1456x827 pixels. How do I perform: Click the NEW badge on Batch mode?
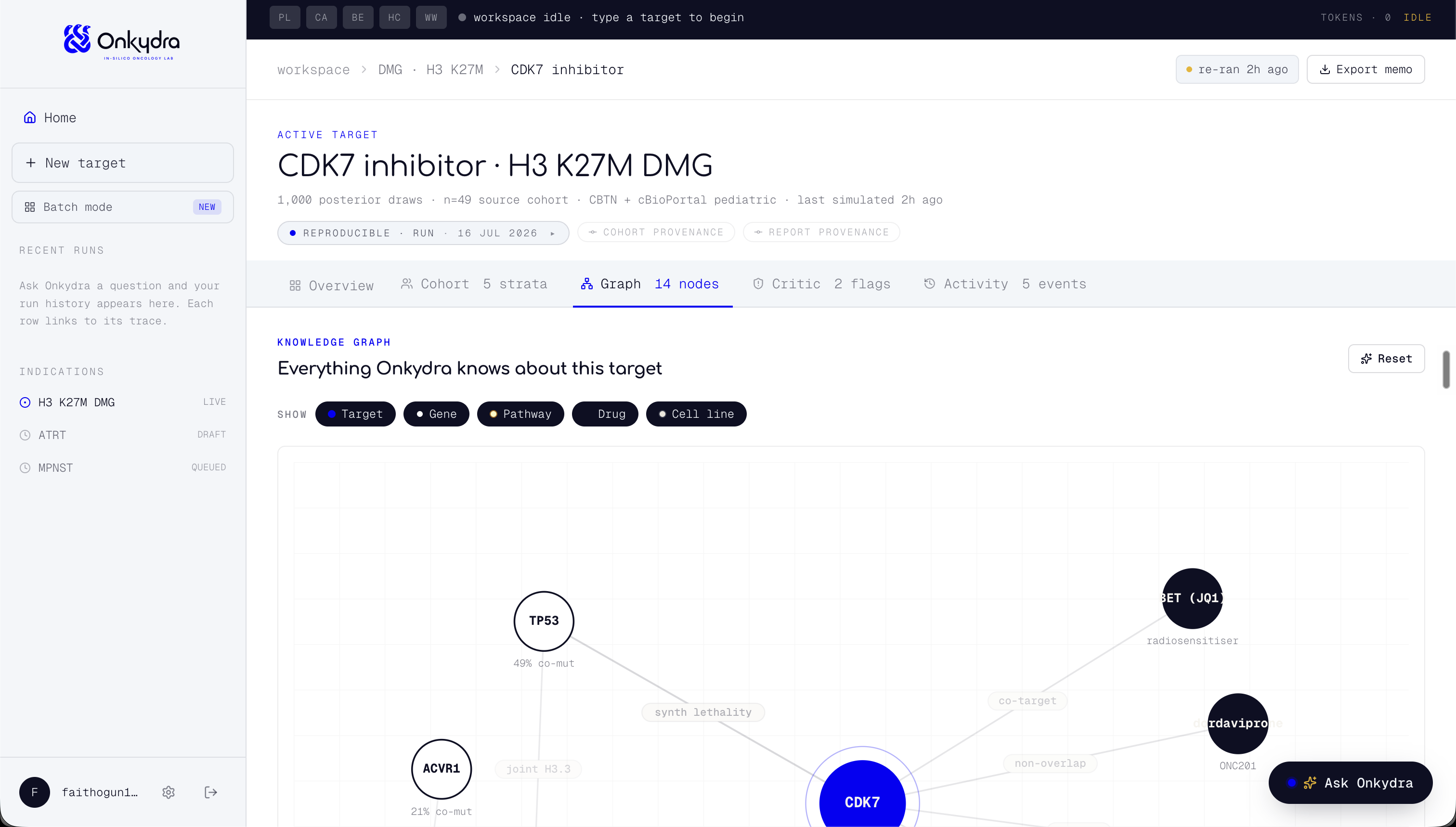click(x=207, y=207)
